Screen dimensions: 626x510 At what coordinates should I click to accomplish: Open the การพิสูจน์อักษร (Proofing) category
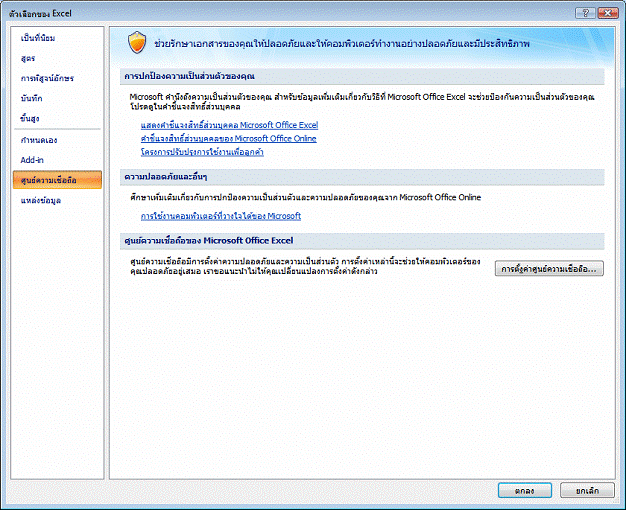(47, 78)
